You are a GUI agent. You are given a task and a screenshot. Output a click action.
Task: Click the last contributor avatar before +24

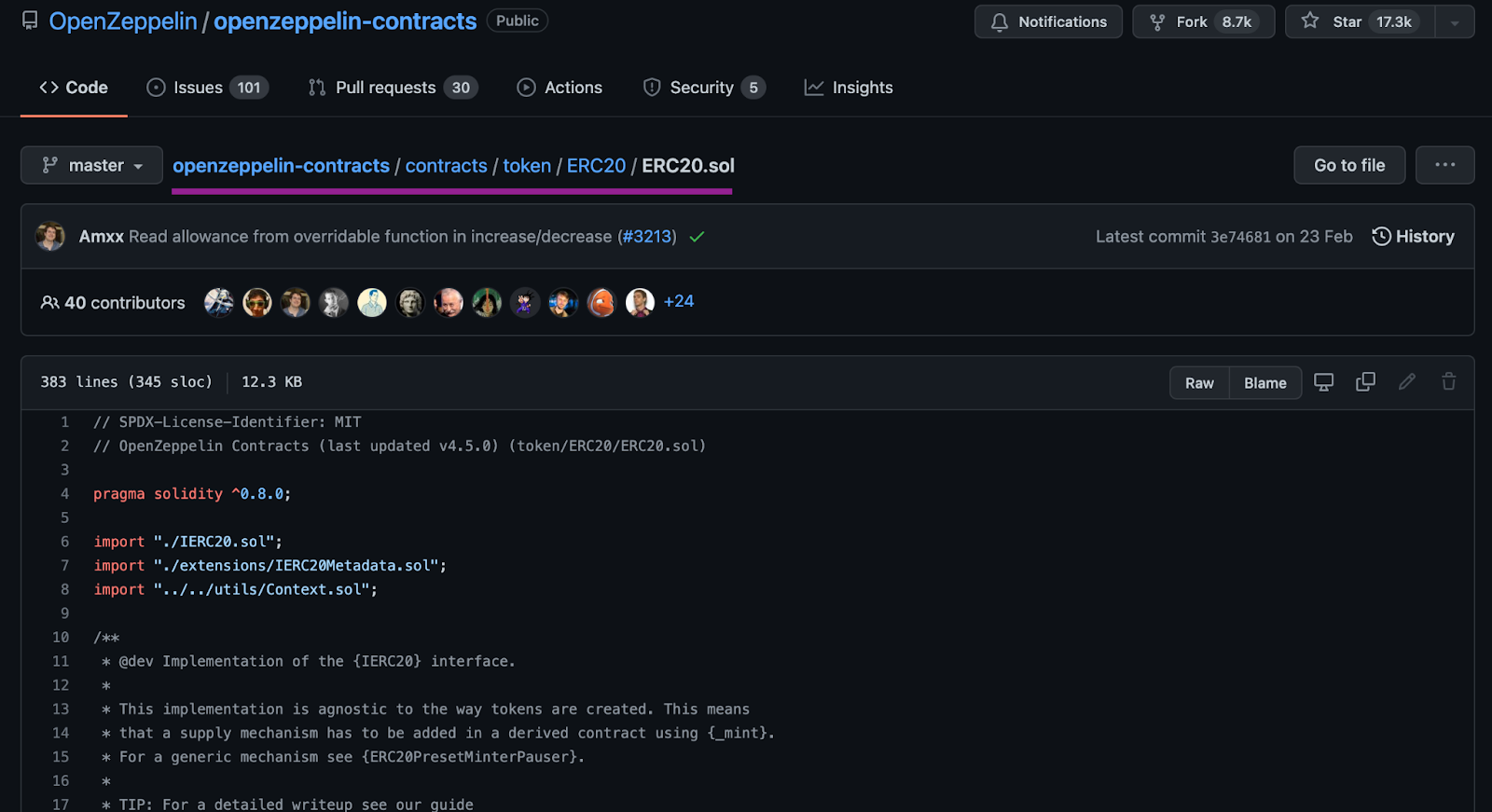tap(640, 302)
